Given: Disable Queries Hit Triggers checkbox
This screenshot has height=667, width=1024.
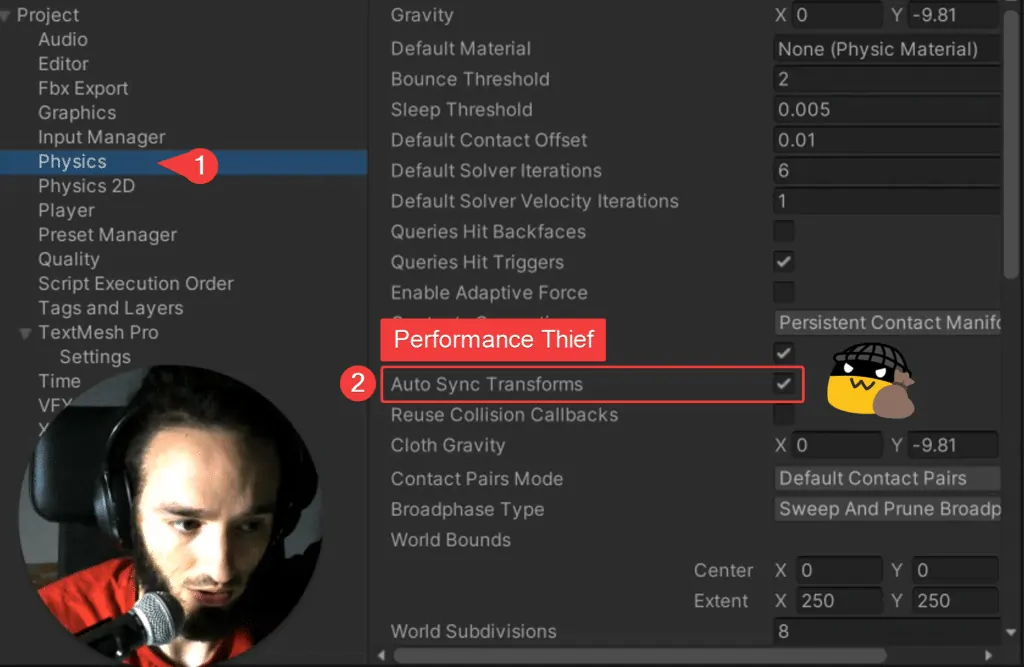Looking at the screenshot, I should pos(784,262).
